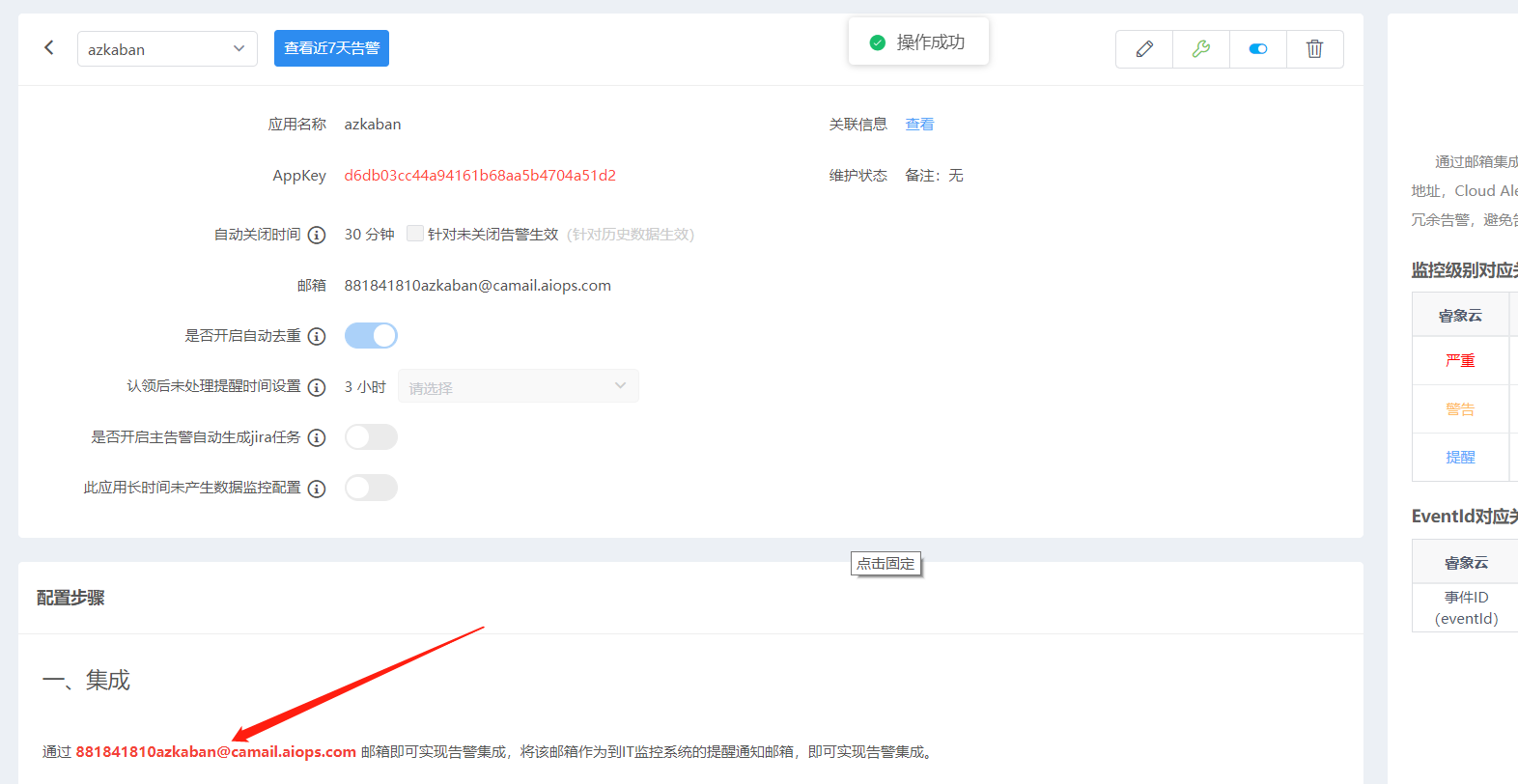Click the 查看近7天告警 button
This screenshot has height=784, width=1518.
331,48
